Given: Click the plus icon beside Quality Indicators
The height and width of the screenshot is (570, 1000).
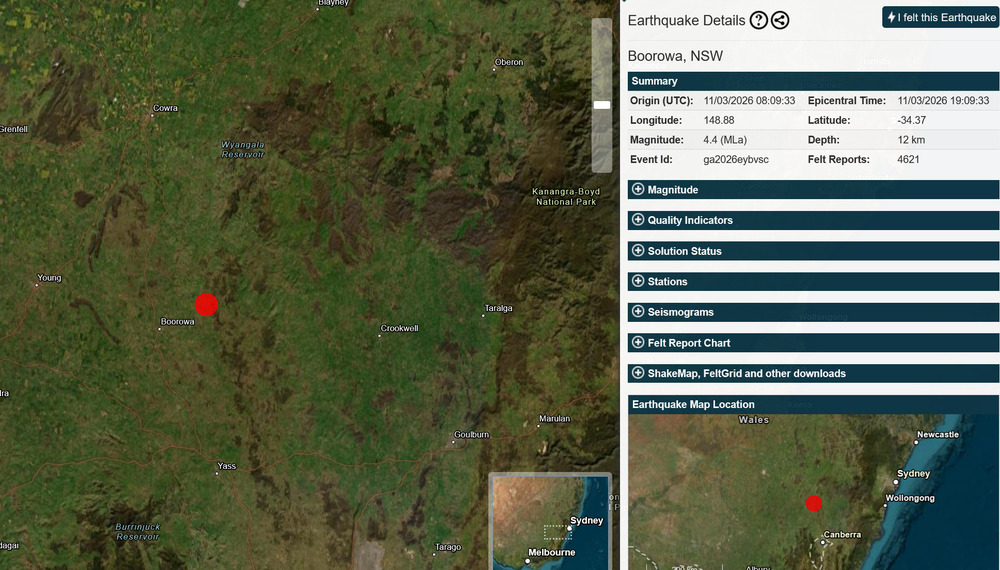Looking at the screenshot, I should coord(638,220).
